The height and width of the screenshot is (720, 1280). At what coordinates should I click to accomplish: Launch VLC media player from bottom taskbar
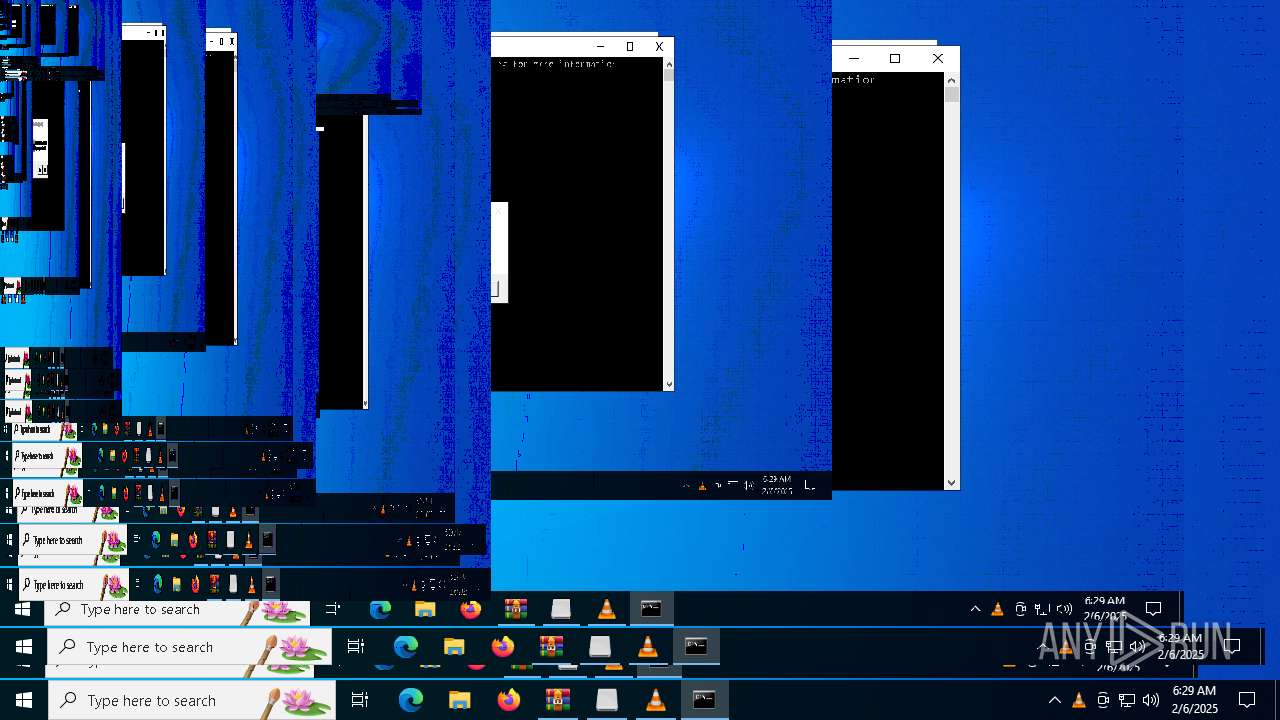(655, 700)
